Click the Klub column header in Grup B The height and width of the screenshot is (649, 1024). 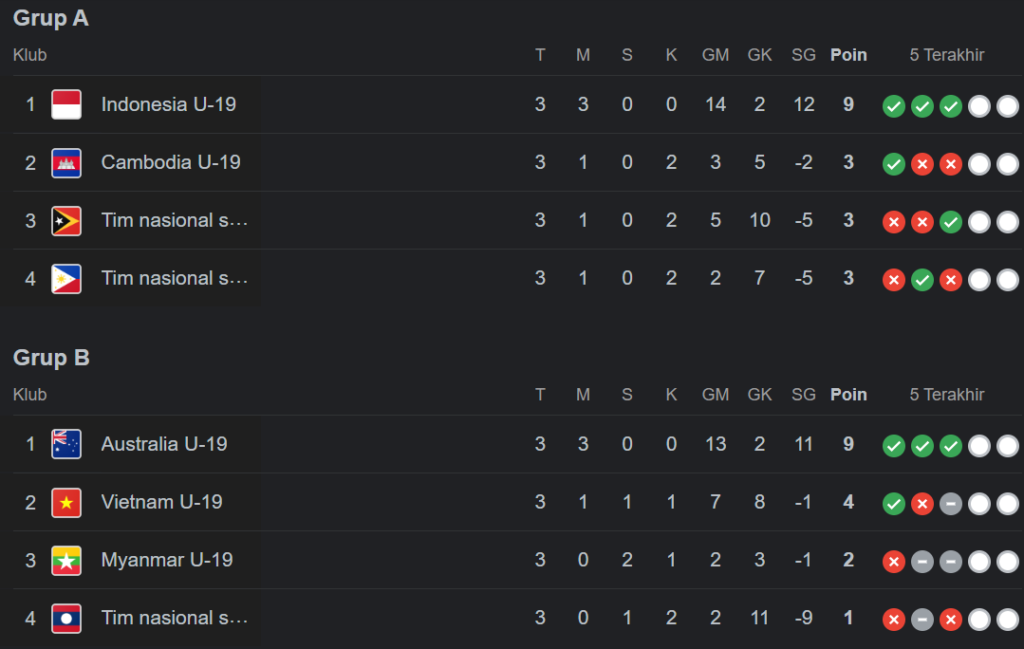pos(30,395)
